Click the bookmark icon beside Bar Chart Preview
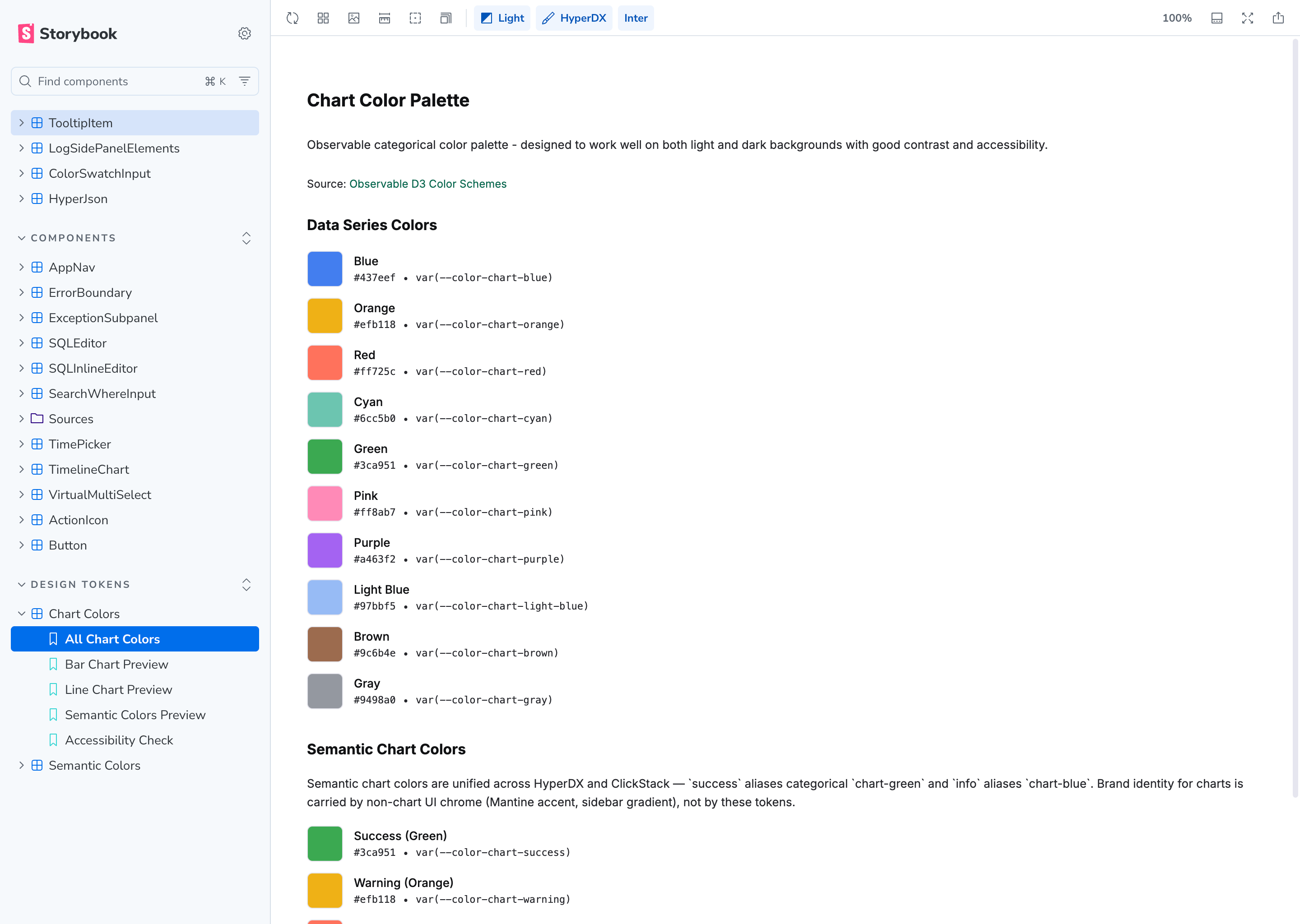 tap(54, 665)
